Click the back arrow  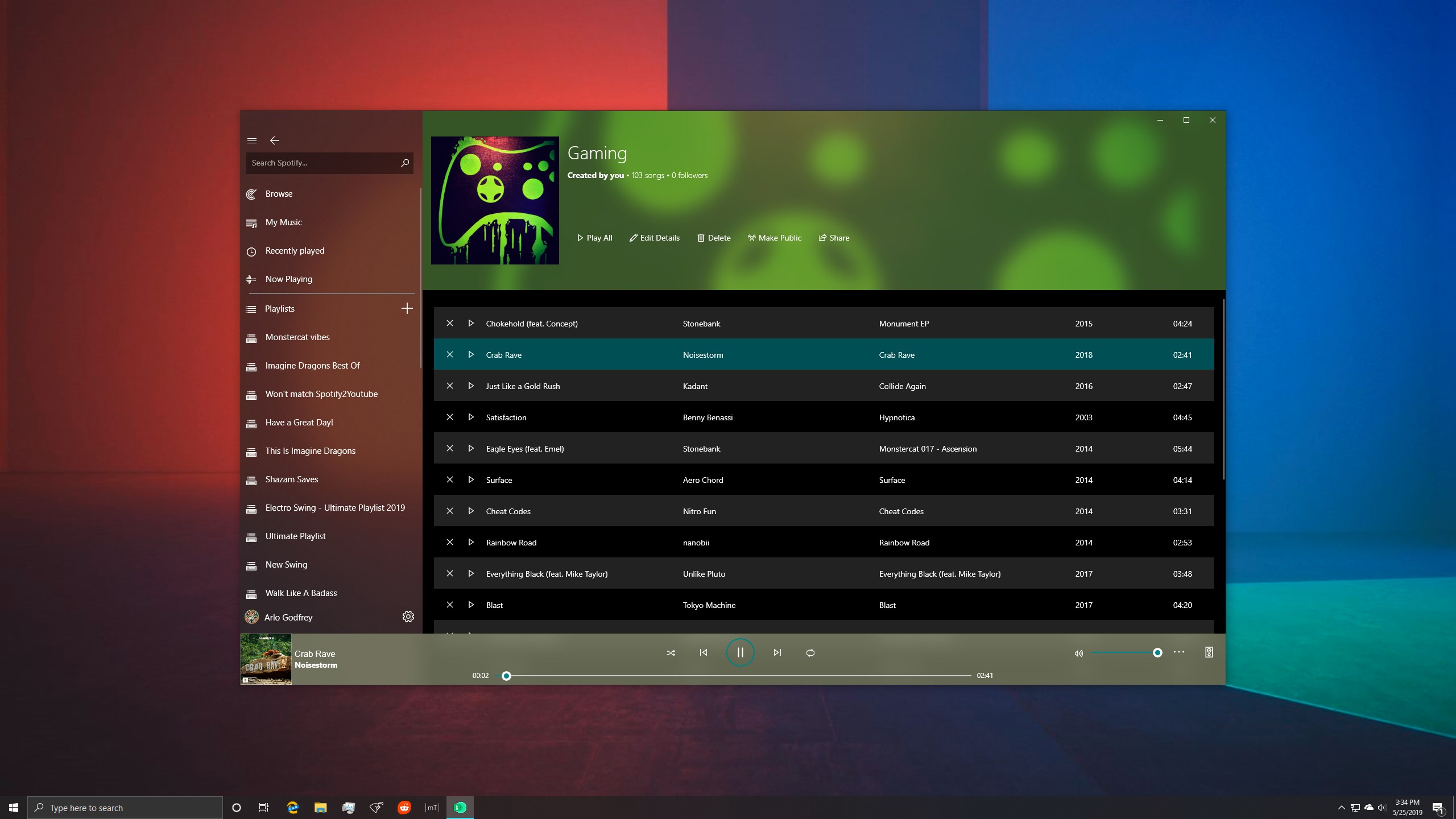click(x=275, y=140)
